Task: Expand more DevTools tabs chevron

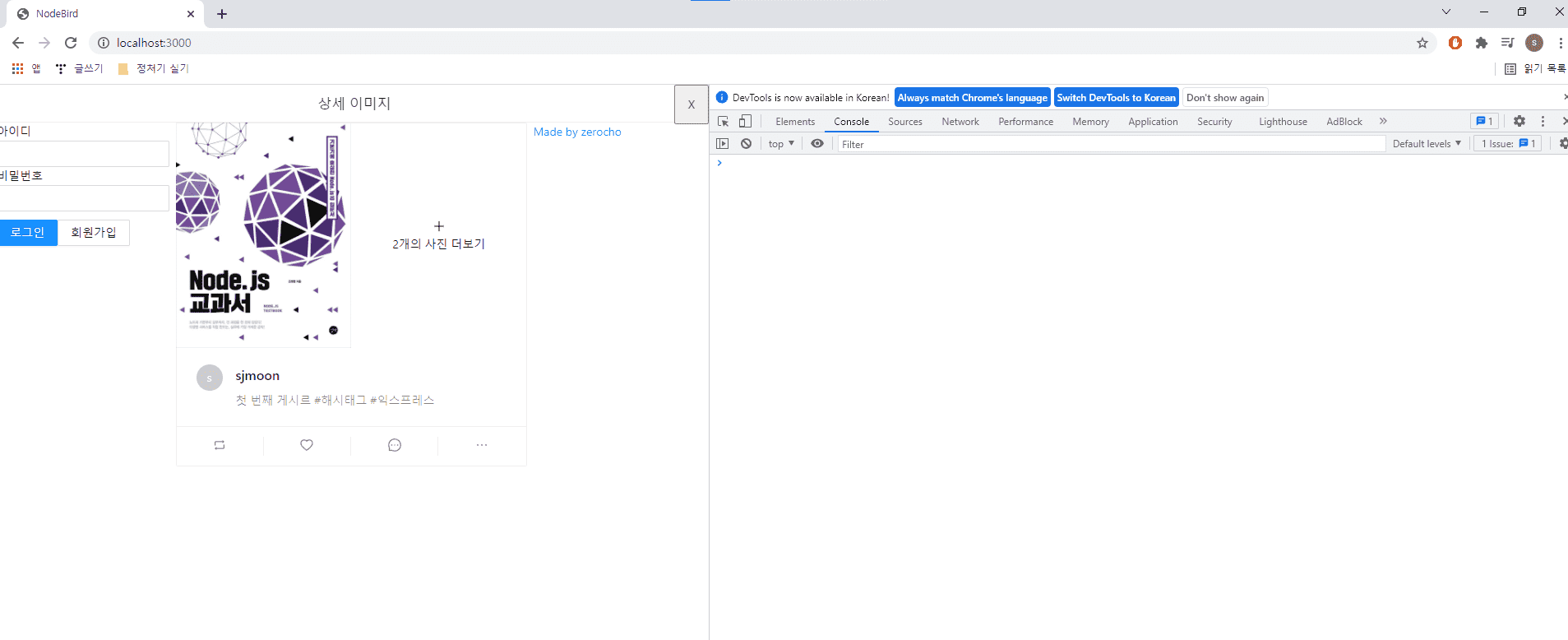Action: (x=1383, y=121)
